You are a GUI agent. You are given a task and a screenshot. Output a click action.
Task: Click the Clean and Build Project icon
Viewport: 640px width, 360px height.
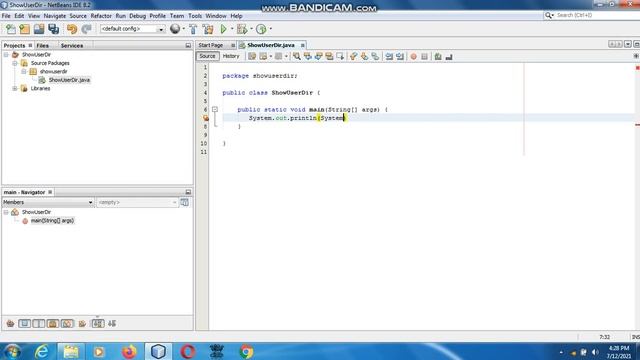point(208,29)
